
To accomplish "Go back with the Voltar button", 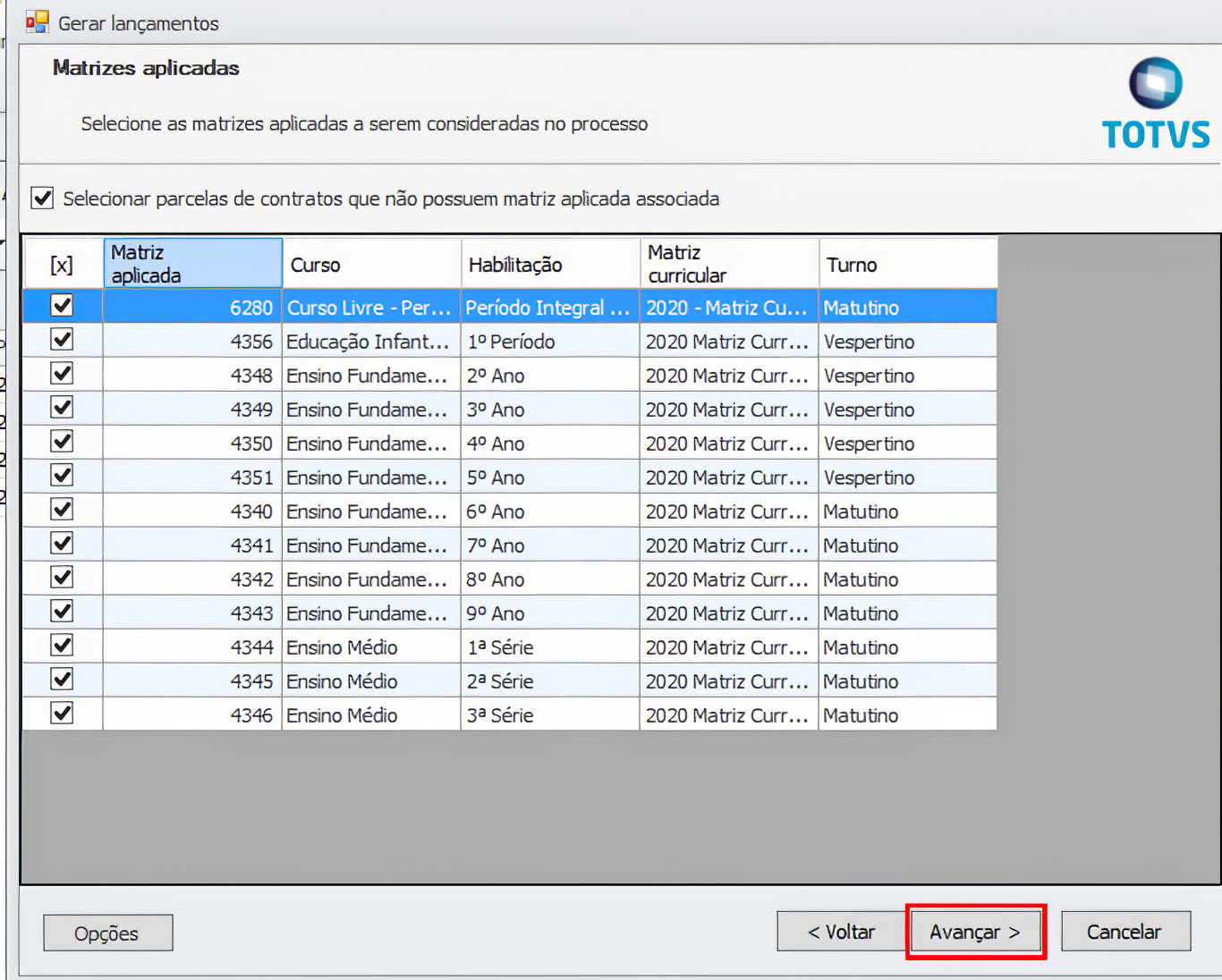I will point(841,932).
